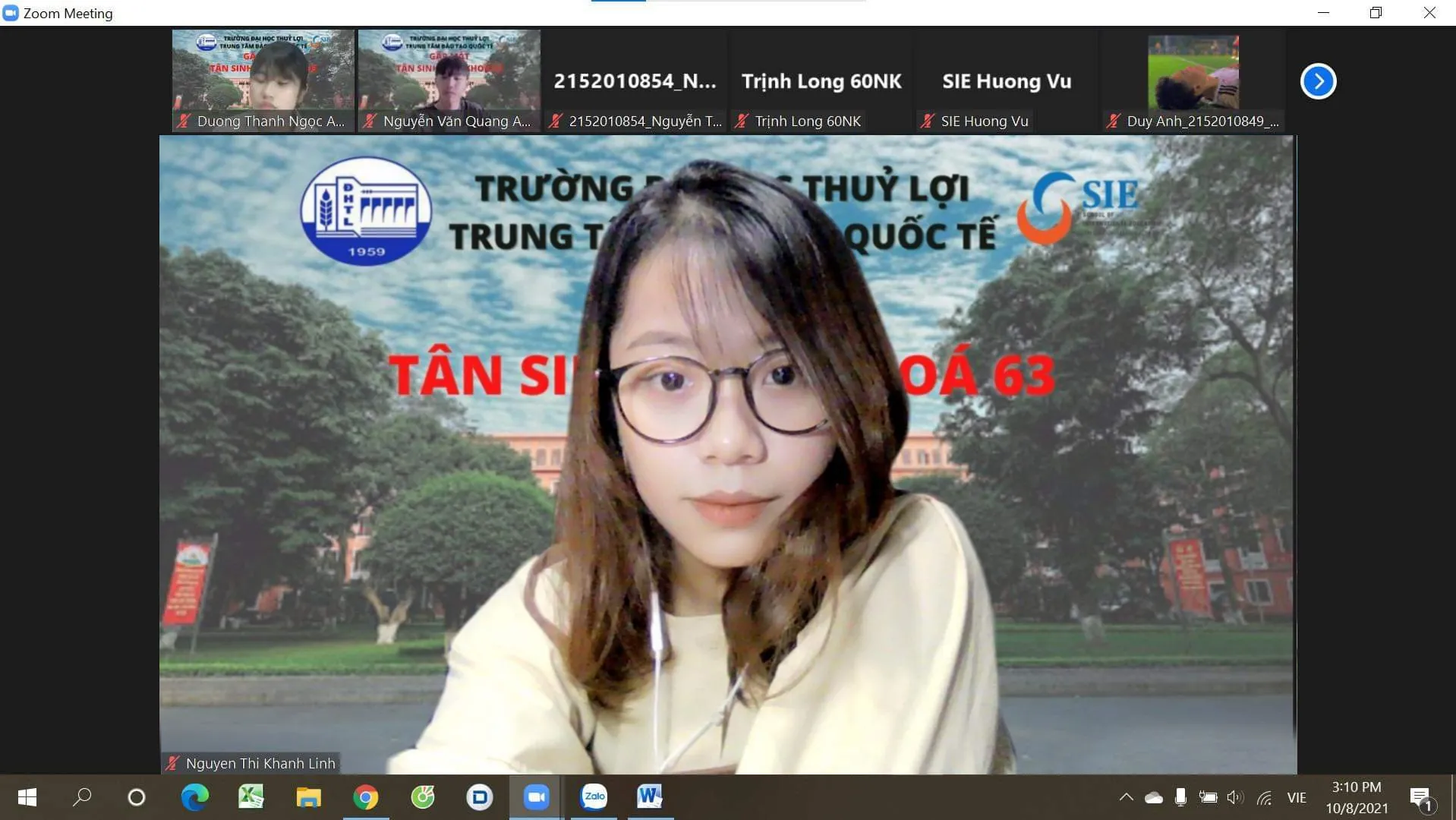This screenshot has height=820, width=1456.
Task: Open Zalo from the taskbar
Action: (x=594, y=796)
